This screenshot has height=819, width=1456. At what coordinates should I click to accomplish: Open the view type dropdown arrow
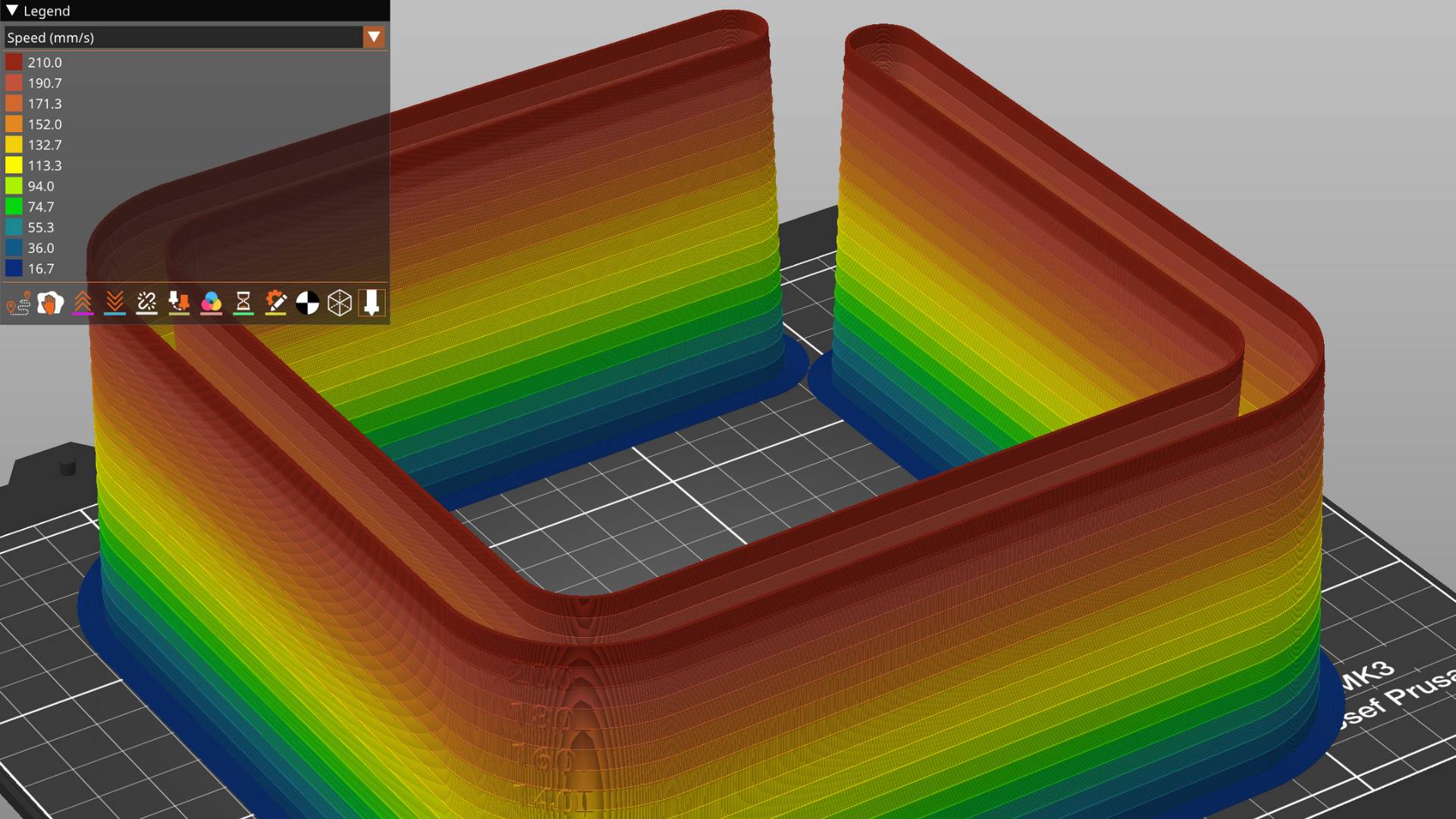point(374,37)
